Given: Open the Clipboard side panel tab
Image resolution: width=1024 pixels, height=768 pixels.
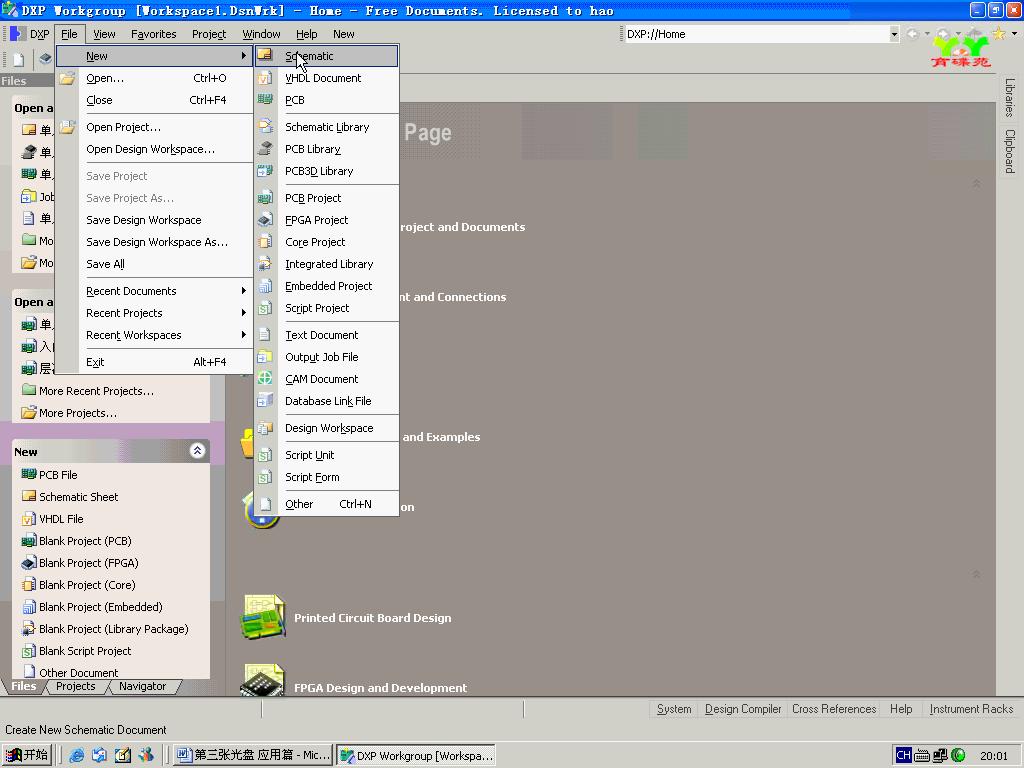Looking at the screenshot, I should tap(1010, 151).
